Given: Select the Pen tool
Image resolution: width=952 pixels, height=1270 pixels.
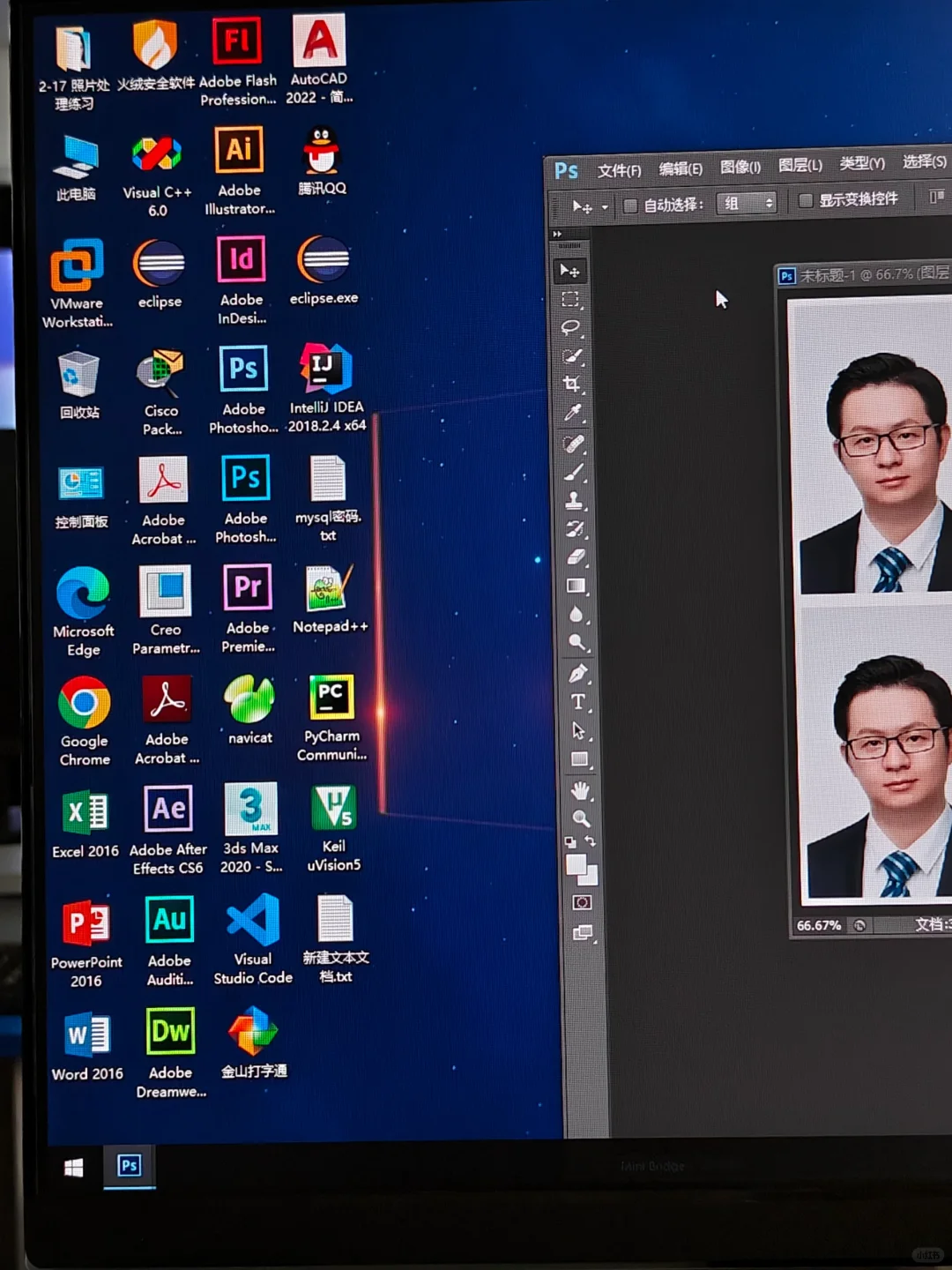Looking at the screenshot, I should pos(578,674).
